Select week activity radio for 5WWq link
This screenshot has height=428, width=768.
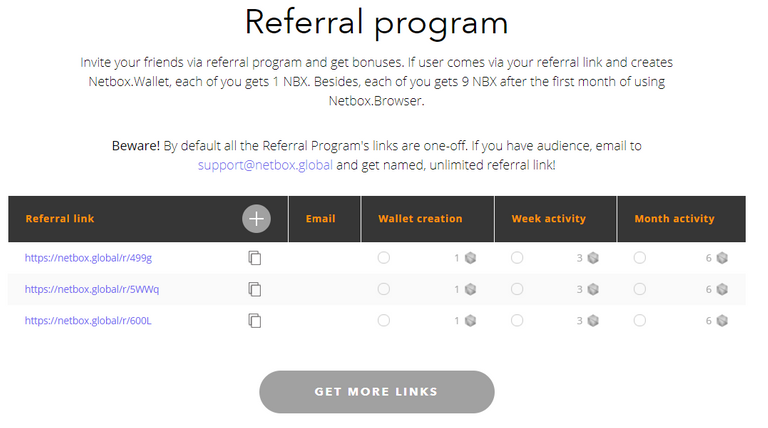[517, 289]
